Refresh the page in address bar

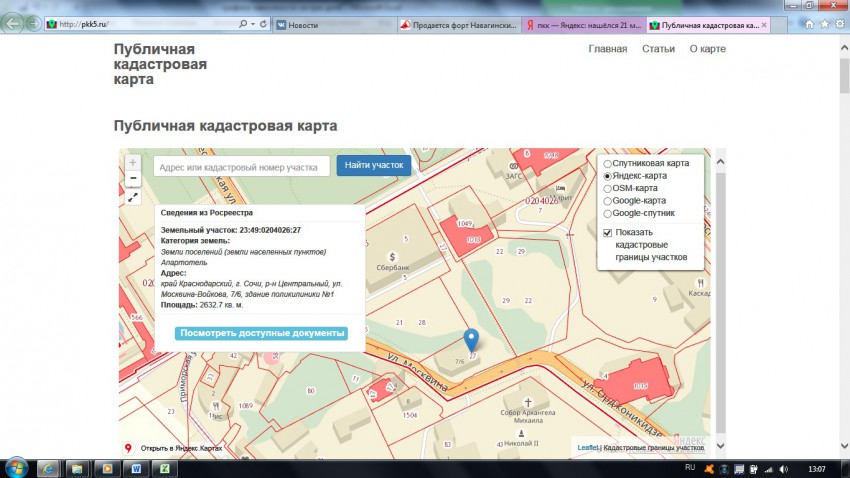tap(263, 24)
